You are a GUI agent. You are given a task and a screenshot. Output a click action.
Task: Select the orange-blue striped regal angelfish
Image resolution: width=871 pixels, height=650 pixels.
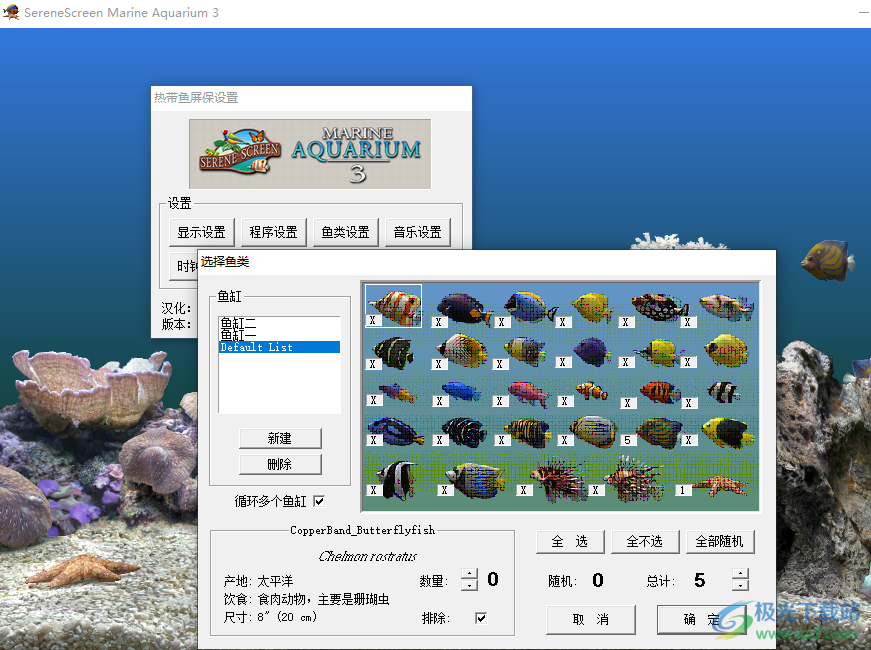[x=528, y=432]
